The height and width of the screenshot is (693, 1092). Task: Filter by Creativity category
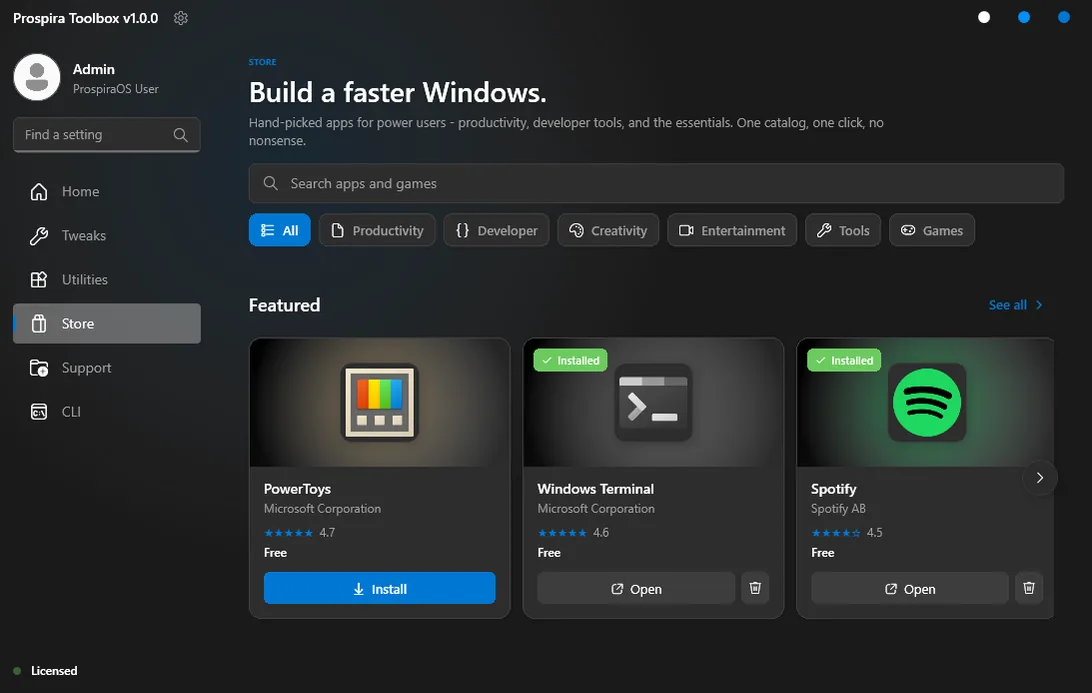(608, 230)
